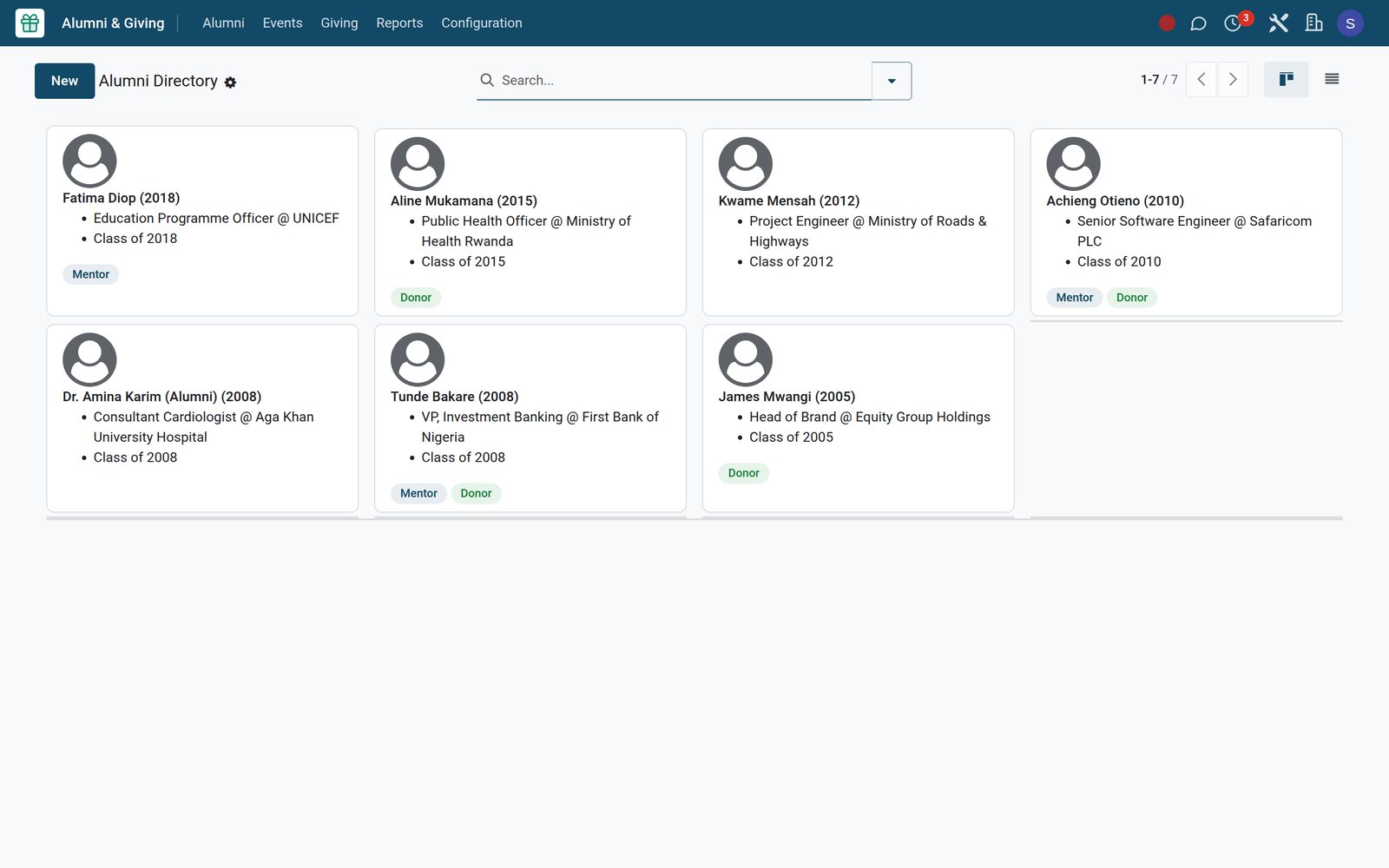The height and width of the screenshot is (868, 1389).
Task: Switch to the list view
Action: click(1332, 80)
